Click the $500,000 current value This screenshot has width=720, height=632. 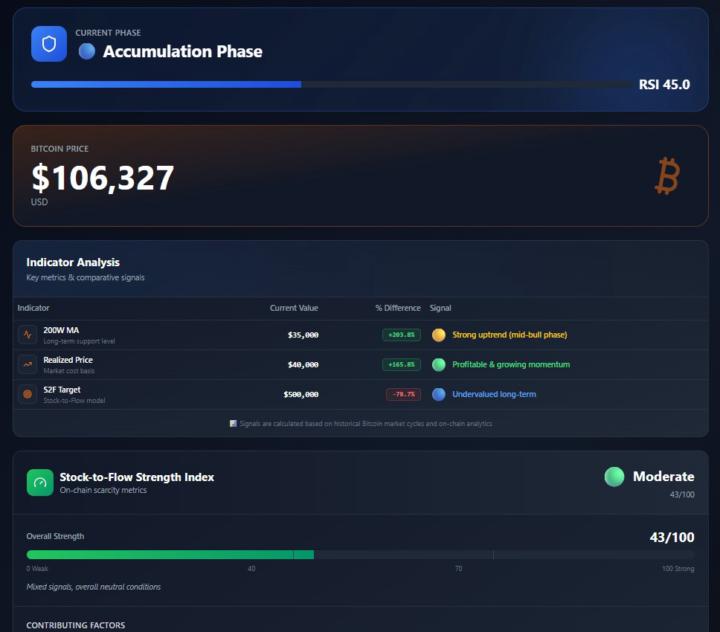click(x=301, y=394)
